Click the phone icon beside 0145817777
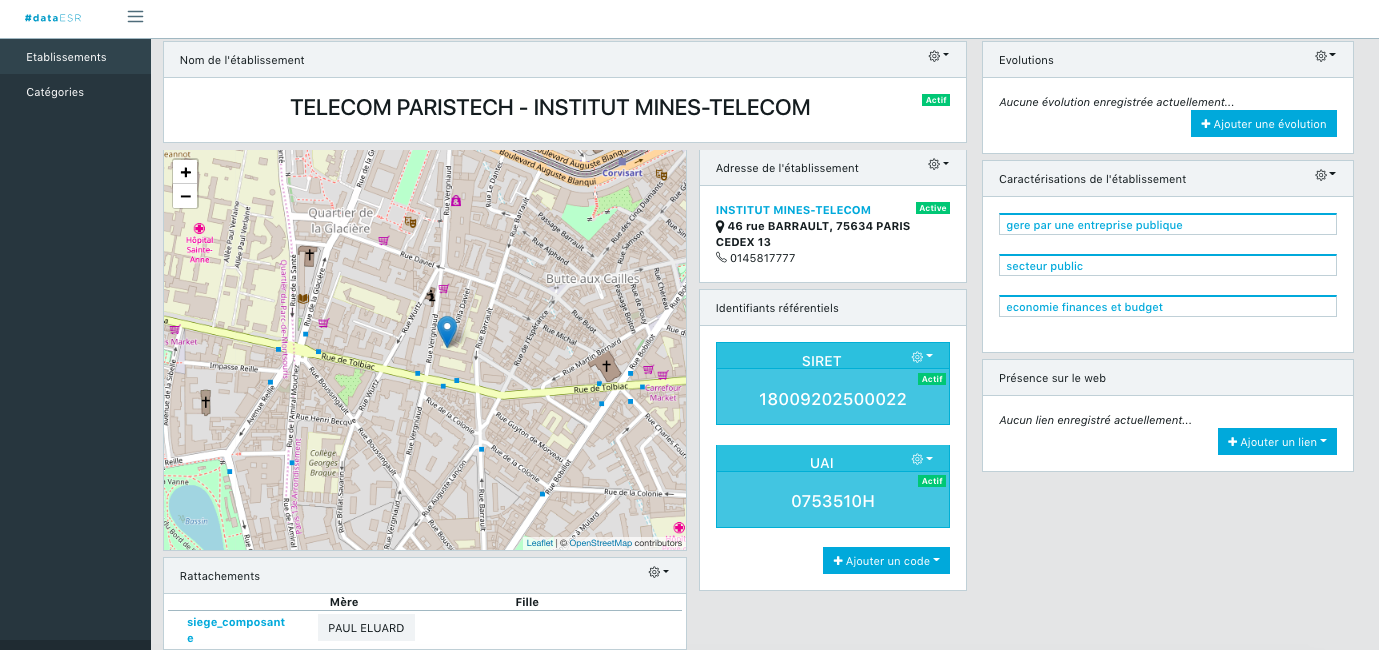This screenshot has width=1379, height=650. 721,258
